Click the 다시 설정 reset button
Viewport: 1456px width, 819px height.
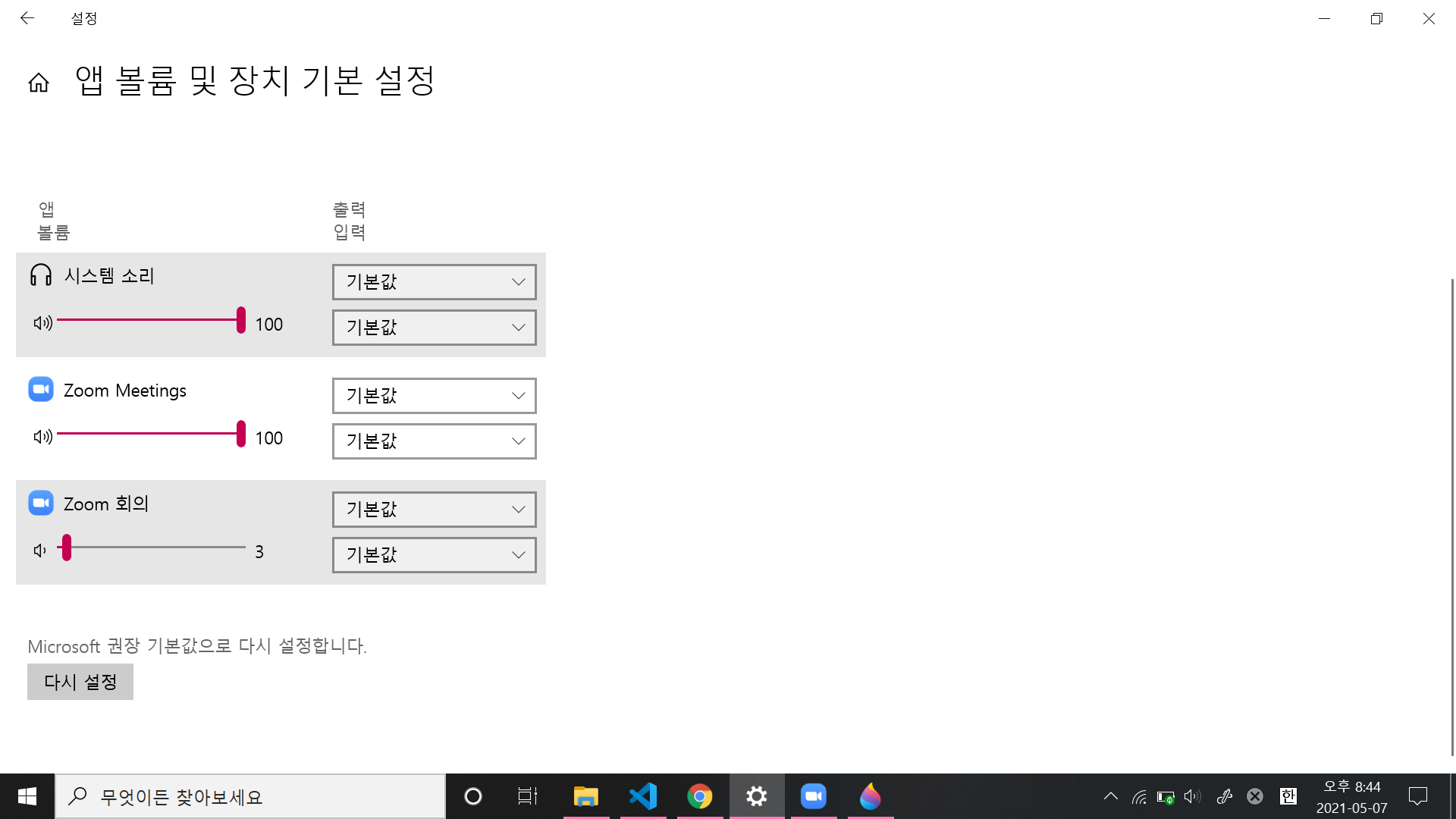(x=80, y=682)
